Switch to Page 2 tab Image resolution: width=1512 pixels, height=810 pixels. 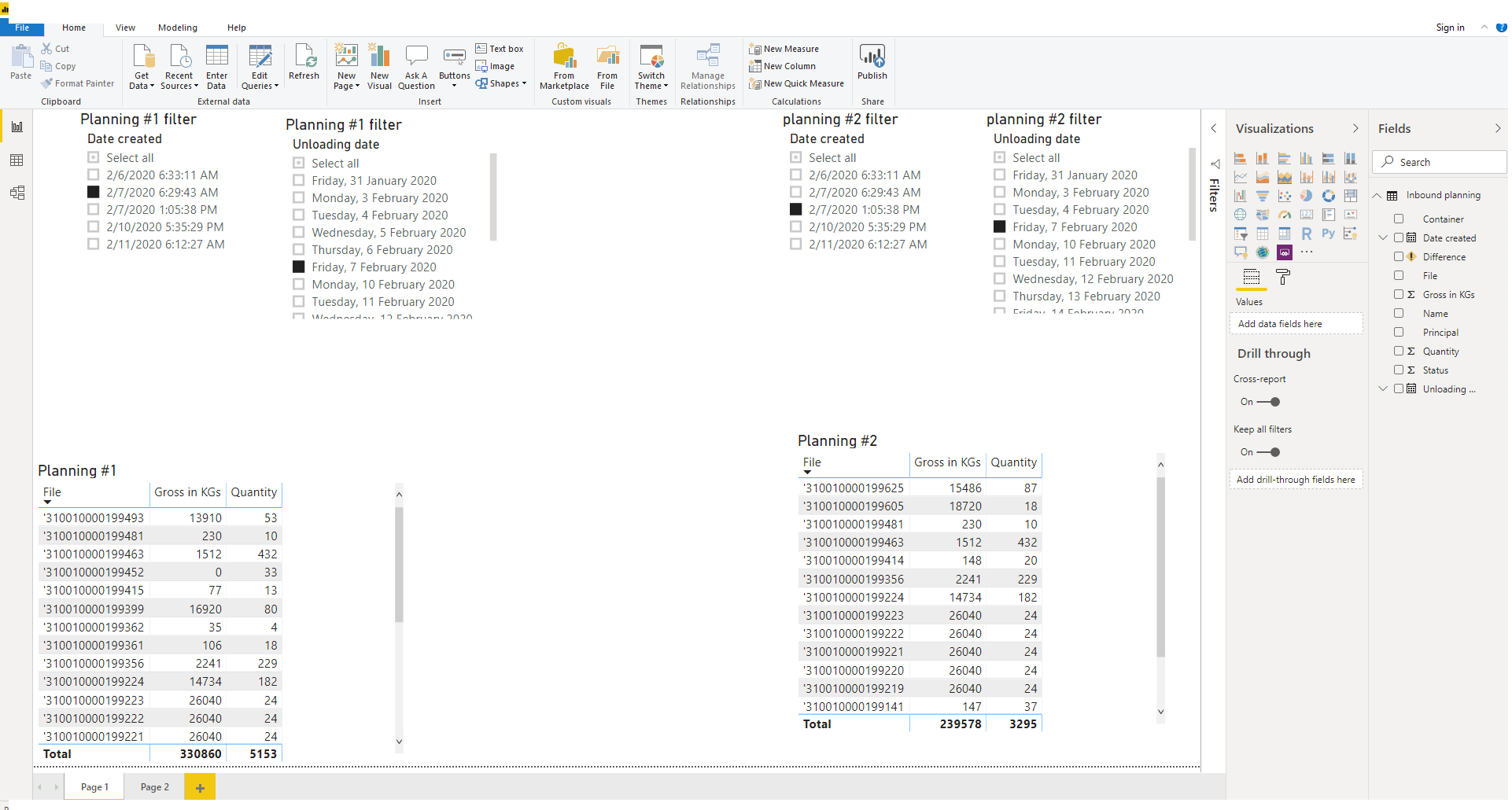pos(155,787)
